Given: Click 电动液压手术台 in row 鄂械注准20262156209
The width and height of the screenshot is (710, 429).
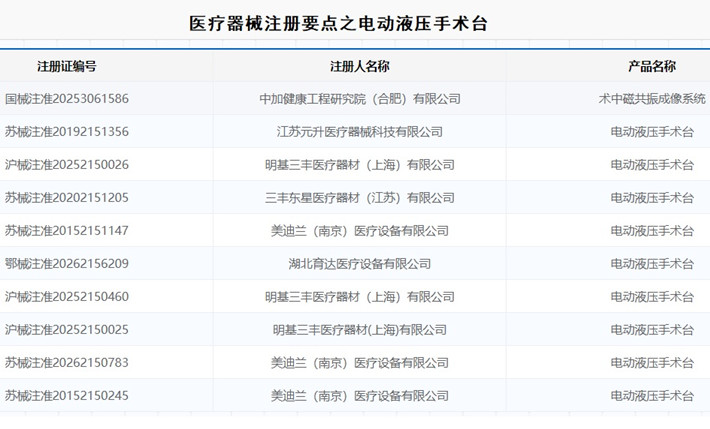Looking at the screenshot, I should 652,264.
